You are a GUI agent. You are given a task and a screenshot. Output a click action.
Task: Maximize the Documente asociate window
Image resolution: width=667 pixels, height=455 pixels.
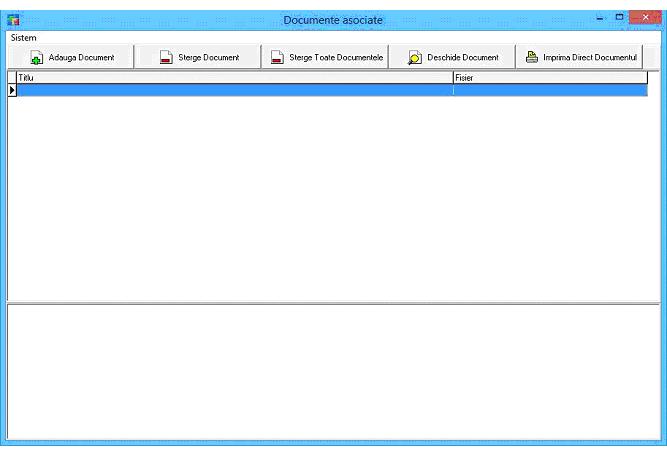coord(619,18)
